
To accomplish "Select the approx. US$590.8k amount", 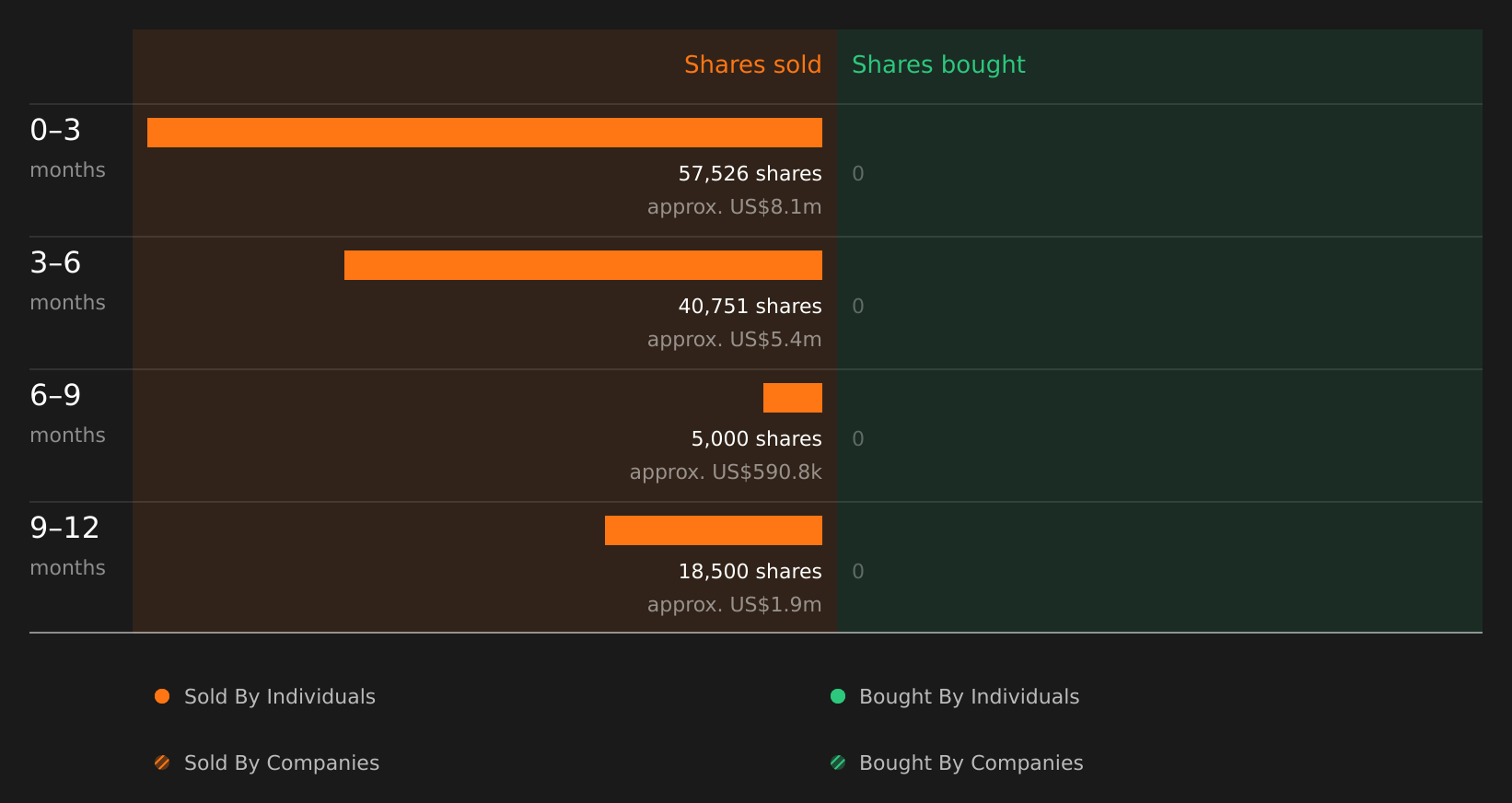I will tap(726, 472).
